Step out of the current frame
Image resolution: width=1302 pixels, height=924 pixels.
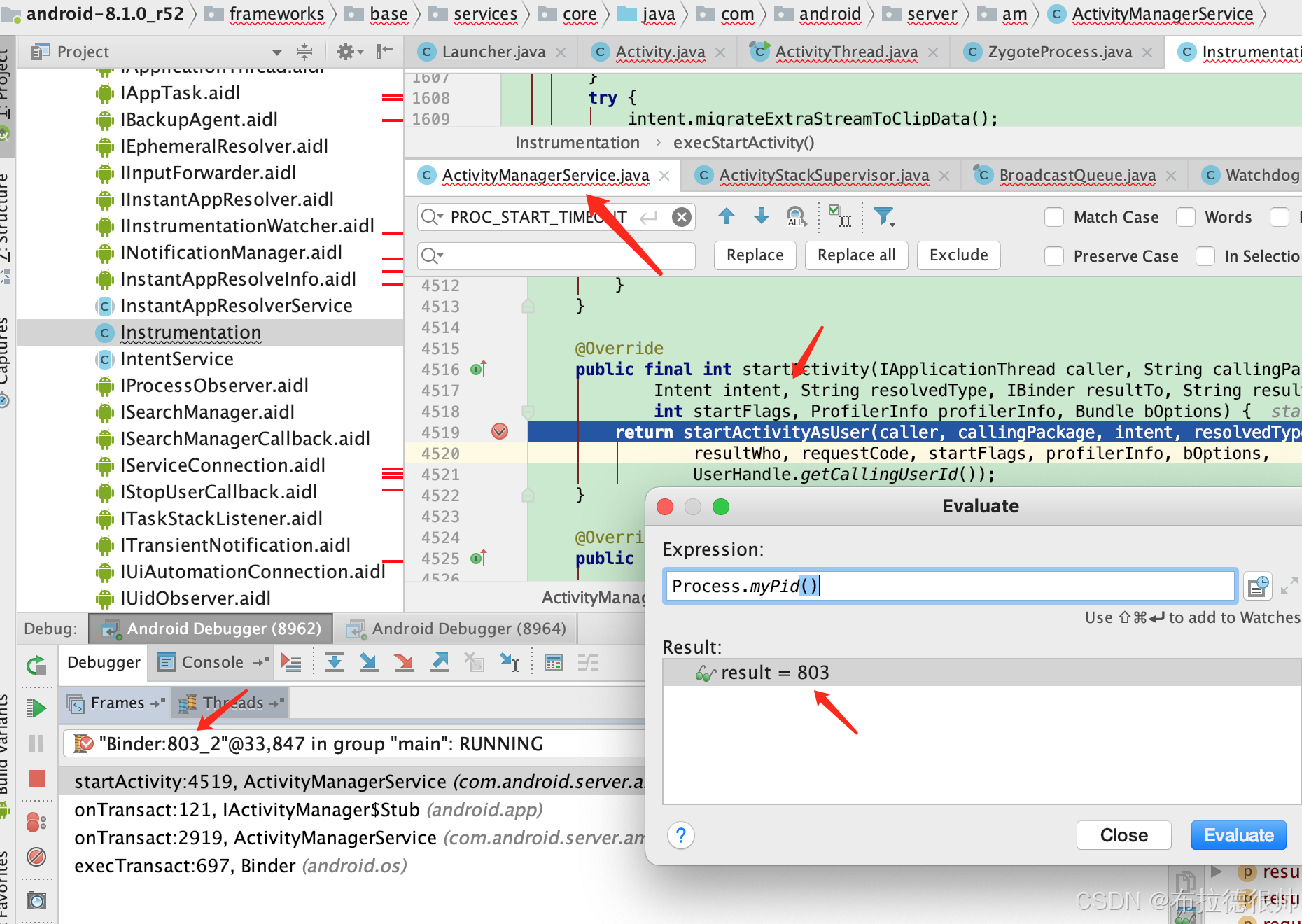point(439,662)
